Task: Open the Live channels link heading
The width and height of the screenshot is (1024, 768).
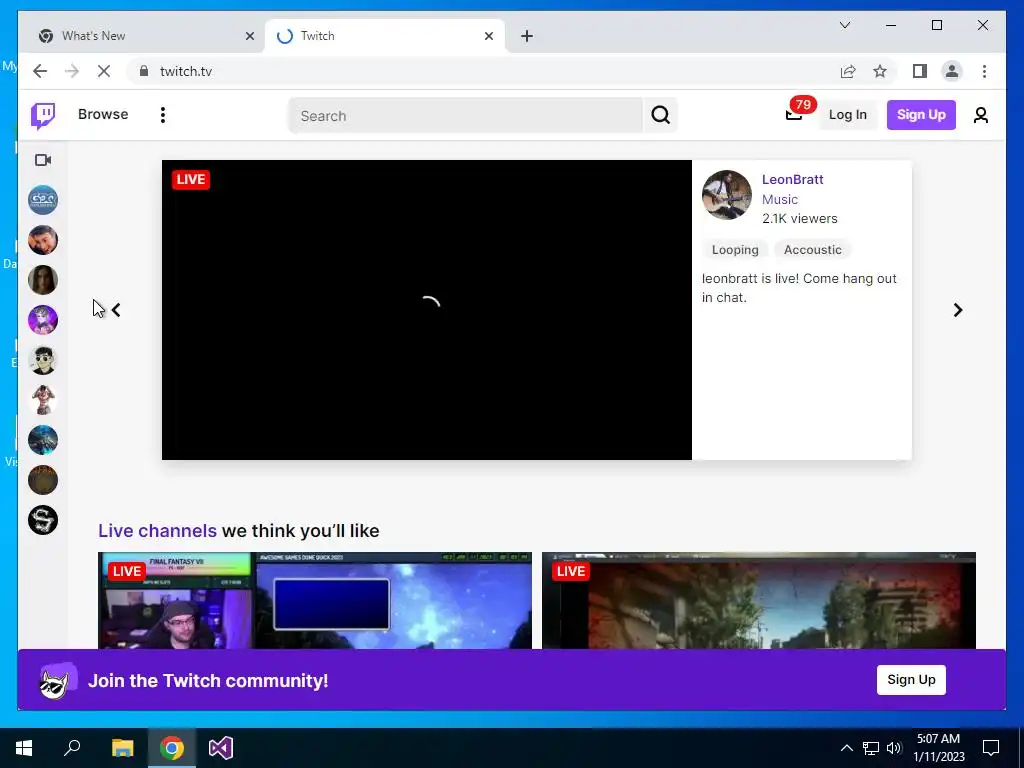Action: click(157, 530)
